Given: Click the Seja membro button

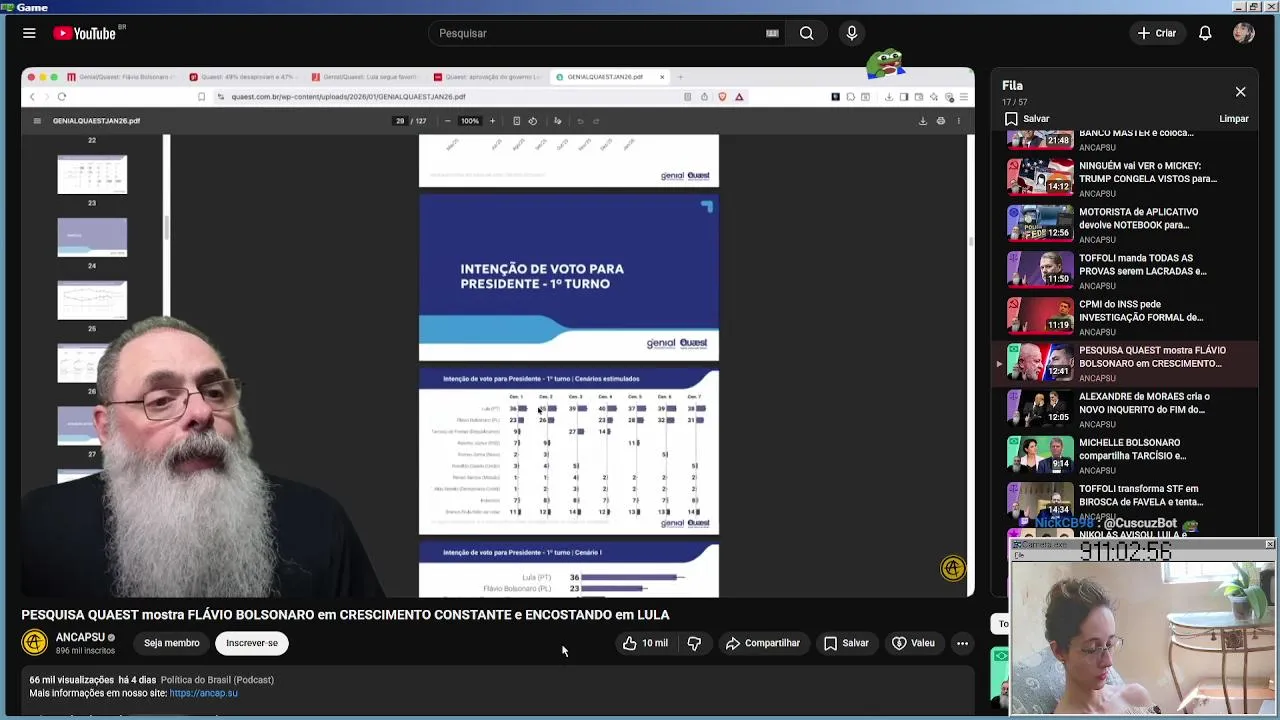Looking at the screenshot, I should (171, 643).
